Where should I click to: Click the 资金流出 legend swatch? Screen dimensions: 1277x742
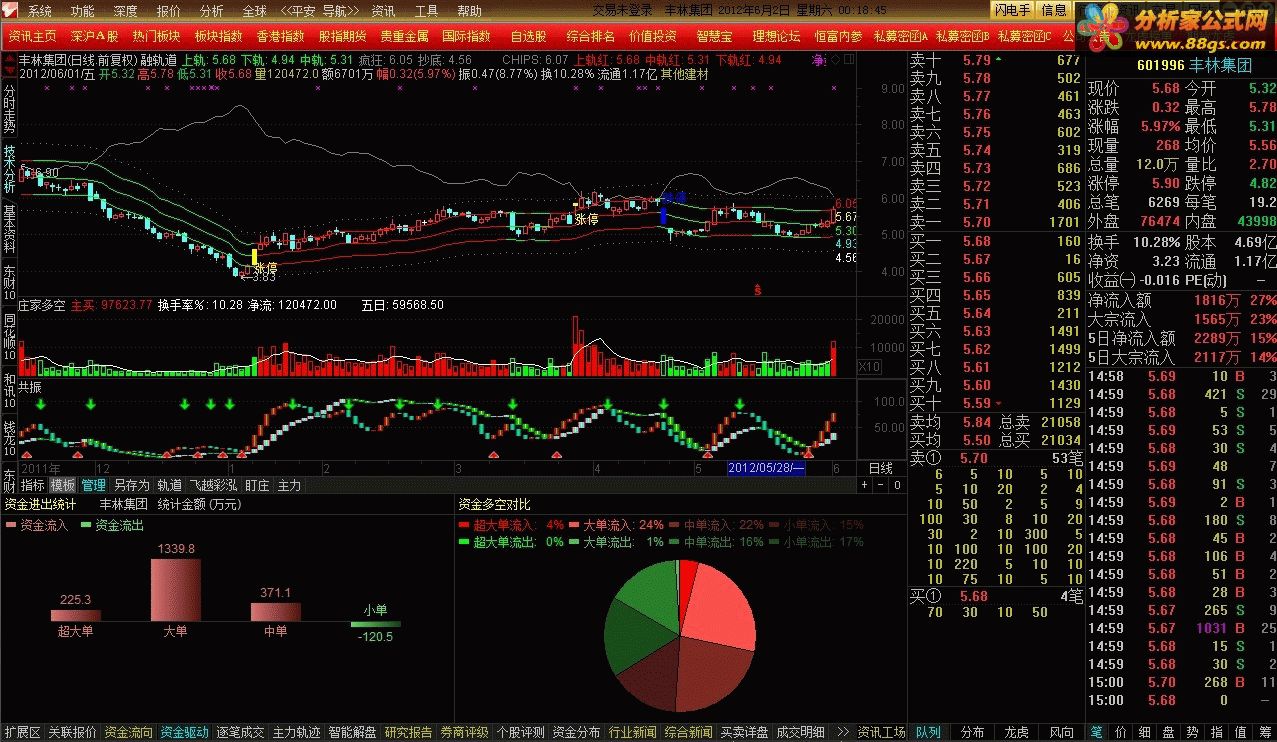tap(86, 524)
